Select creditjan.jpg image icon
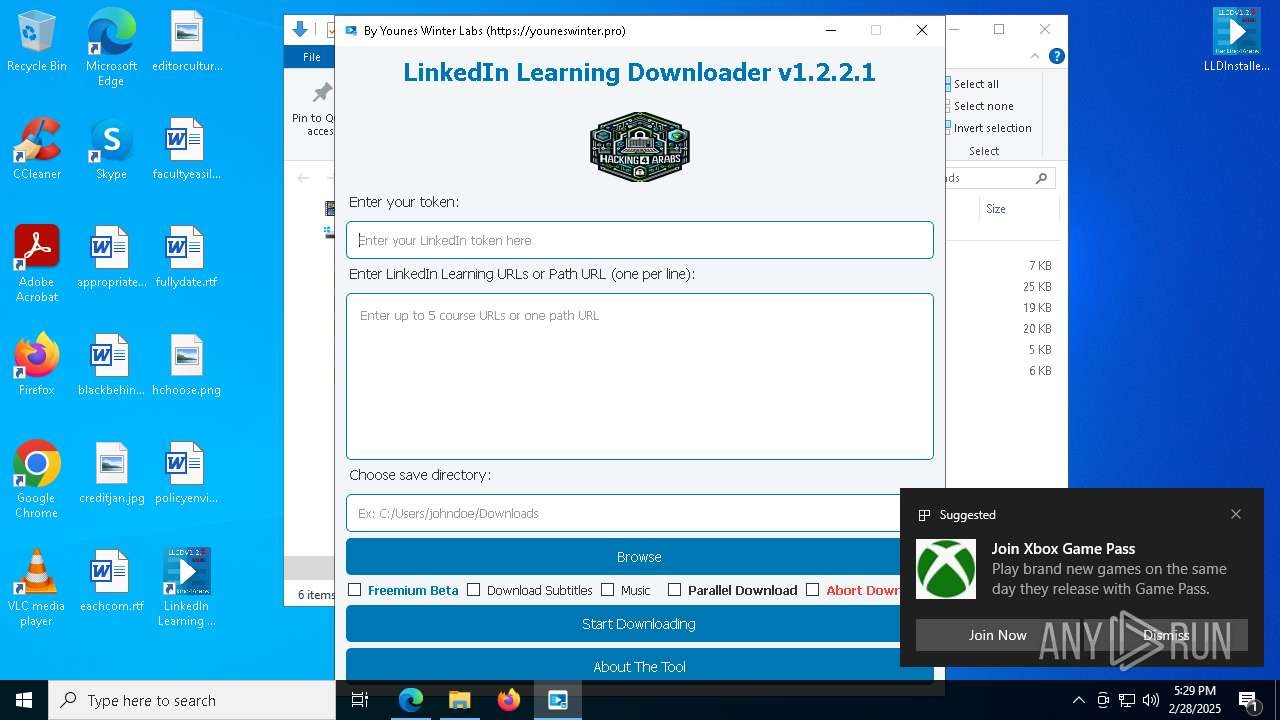Viewport: 1280px width, 720px height. coord(111,474)
